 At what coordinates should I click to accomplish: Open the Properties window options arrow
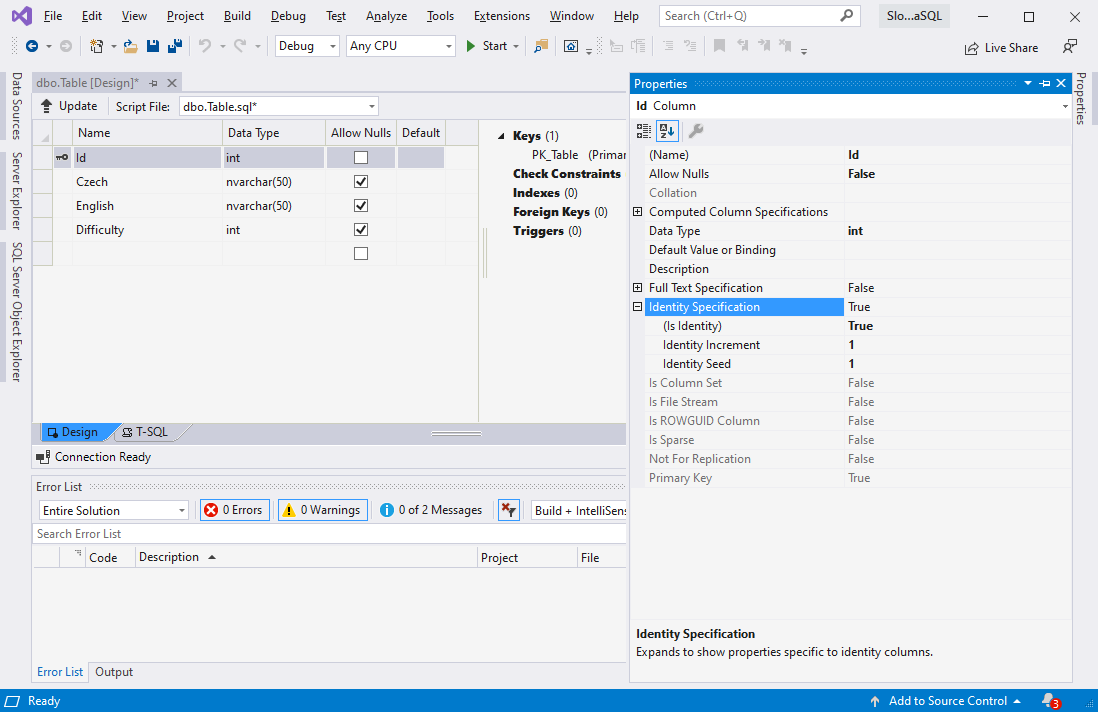click(1028, 83)
